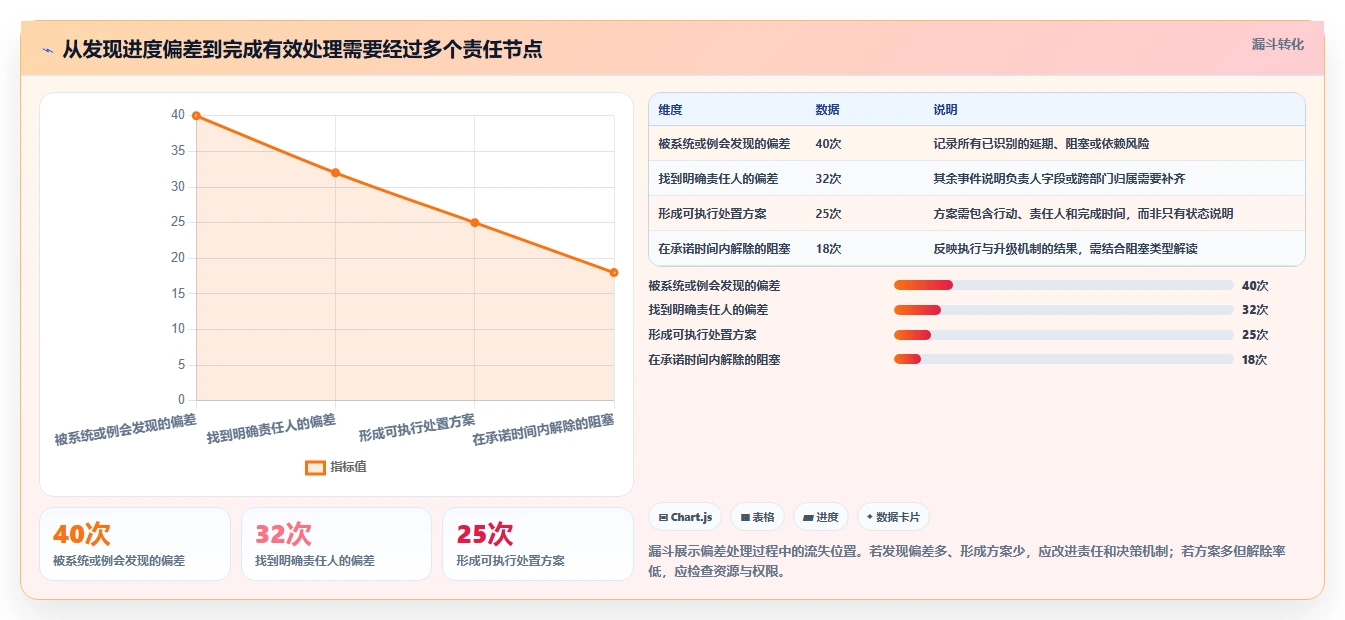Click the 32次 value beside the progress bar
This screenshot has height=620, width=1345.
pyautogui.click(x=1254, y=310)
